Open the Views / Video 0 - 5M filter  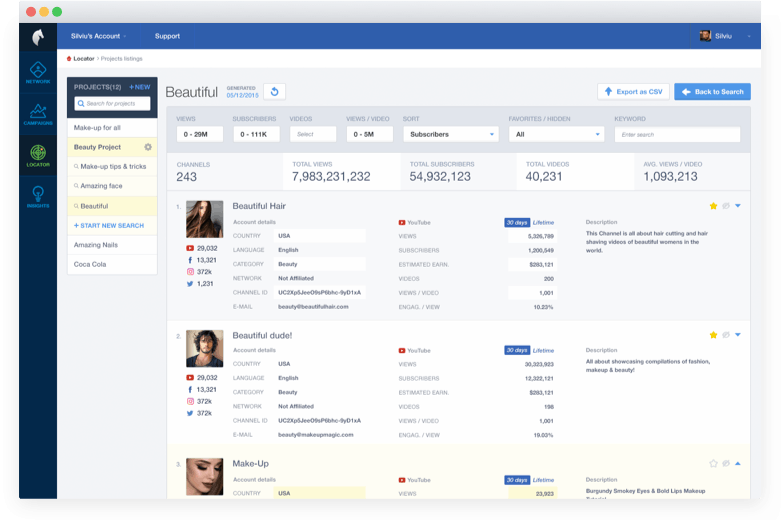point(370,134)
